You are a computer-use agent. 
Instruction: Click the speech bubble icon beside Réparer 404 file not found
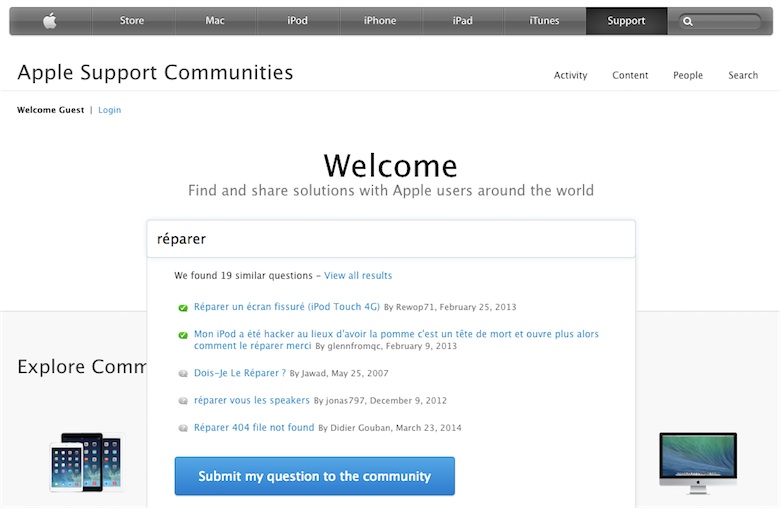click(x=183, y=428)
